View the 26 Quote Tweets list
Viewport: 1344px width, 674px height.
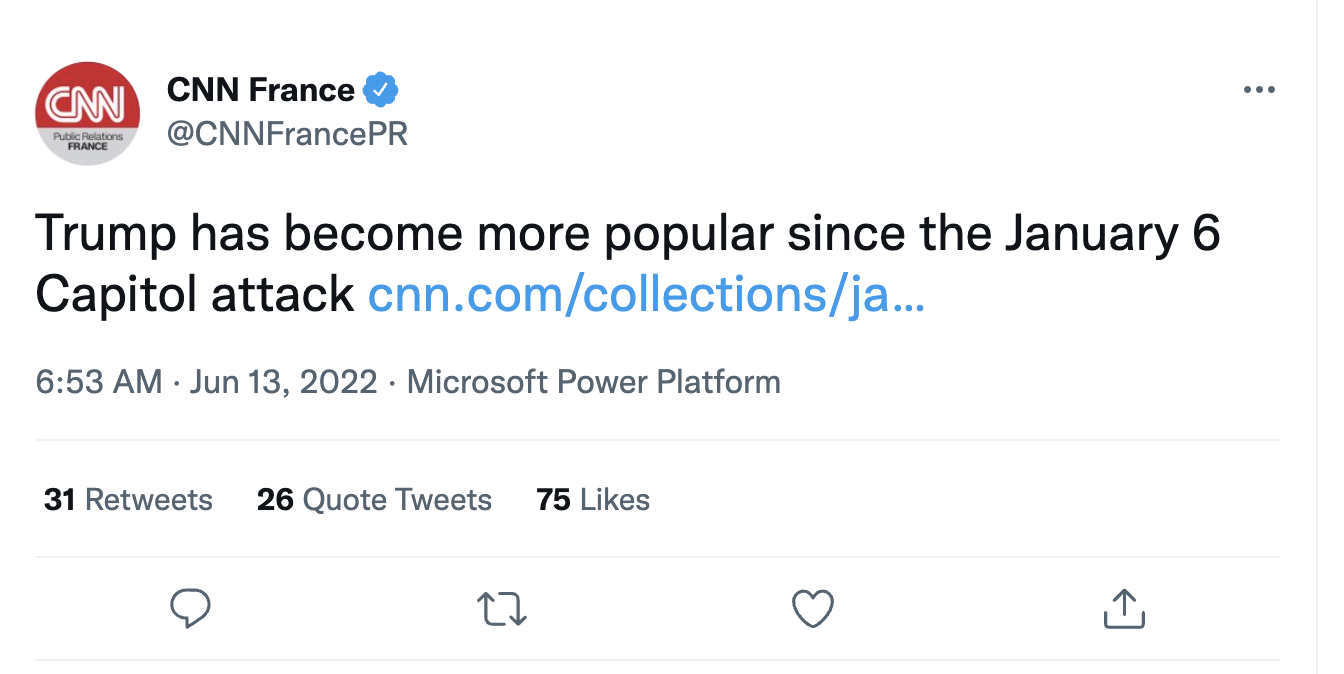[x=374, y=499]
